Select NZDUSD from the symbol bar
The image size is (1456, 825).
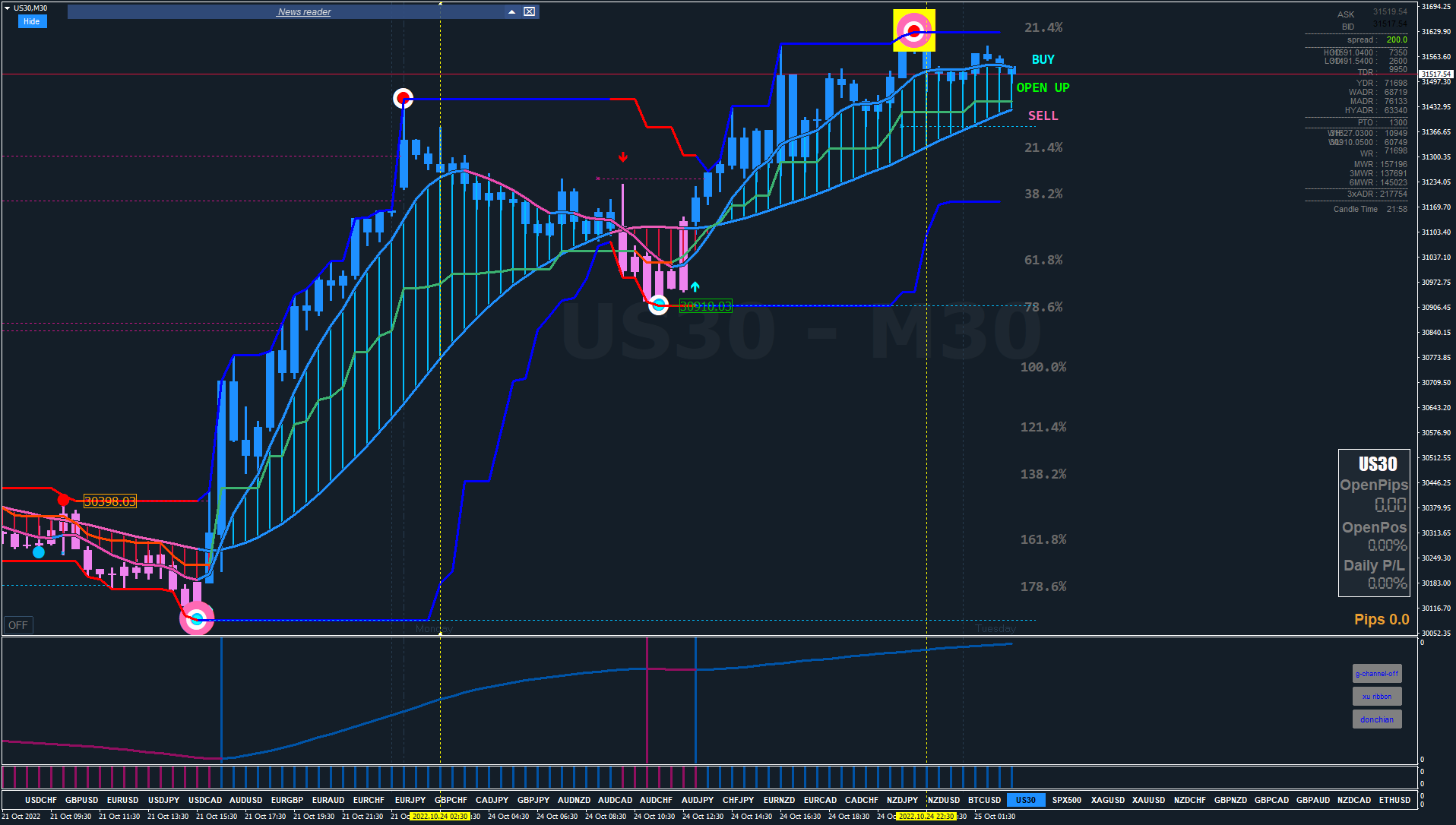[x=944, y=800]
